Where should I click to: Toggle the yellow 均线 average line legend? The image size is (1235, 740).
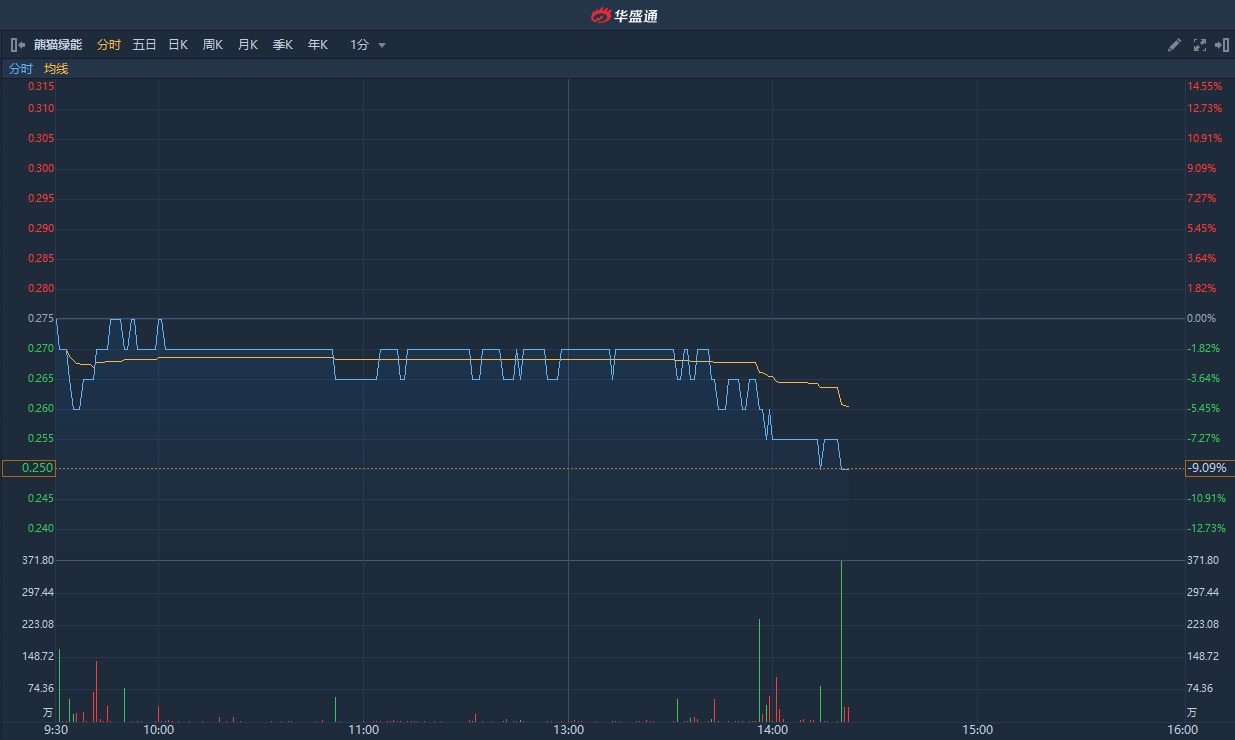[56, 69]
